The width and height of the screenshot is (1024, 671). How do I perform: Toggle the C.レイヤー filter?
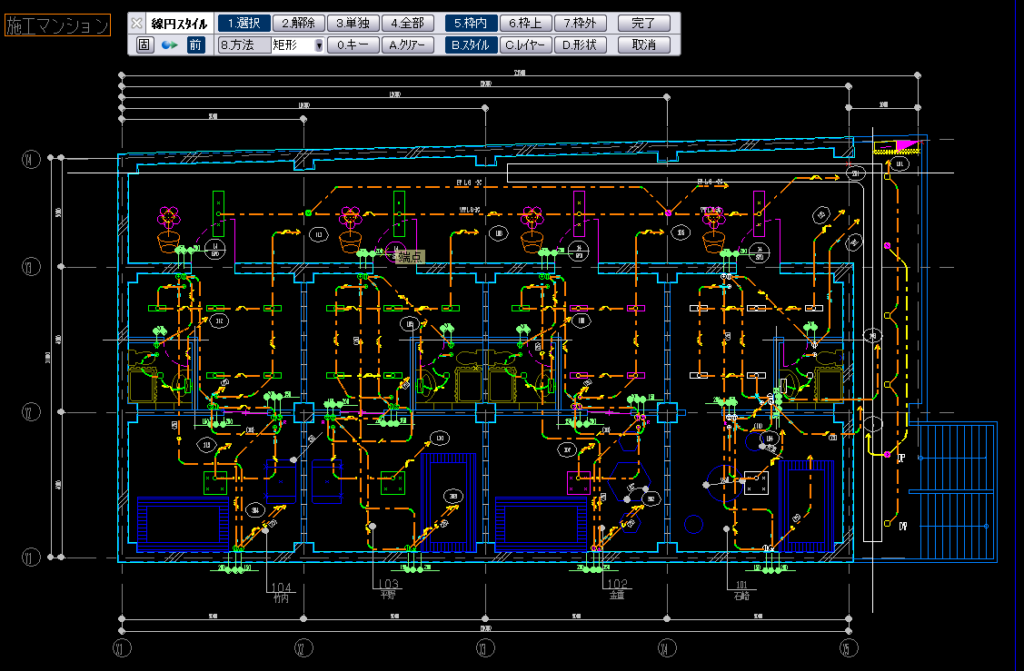(x=526, y=45)
